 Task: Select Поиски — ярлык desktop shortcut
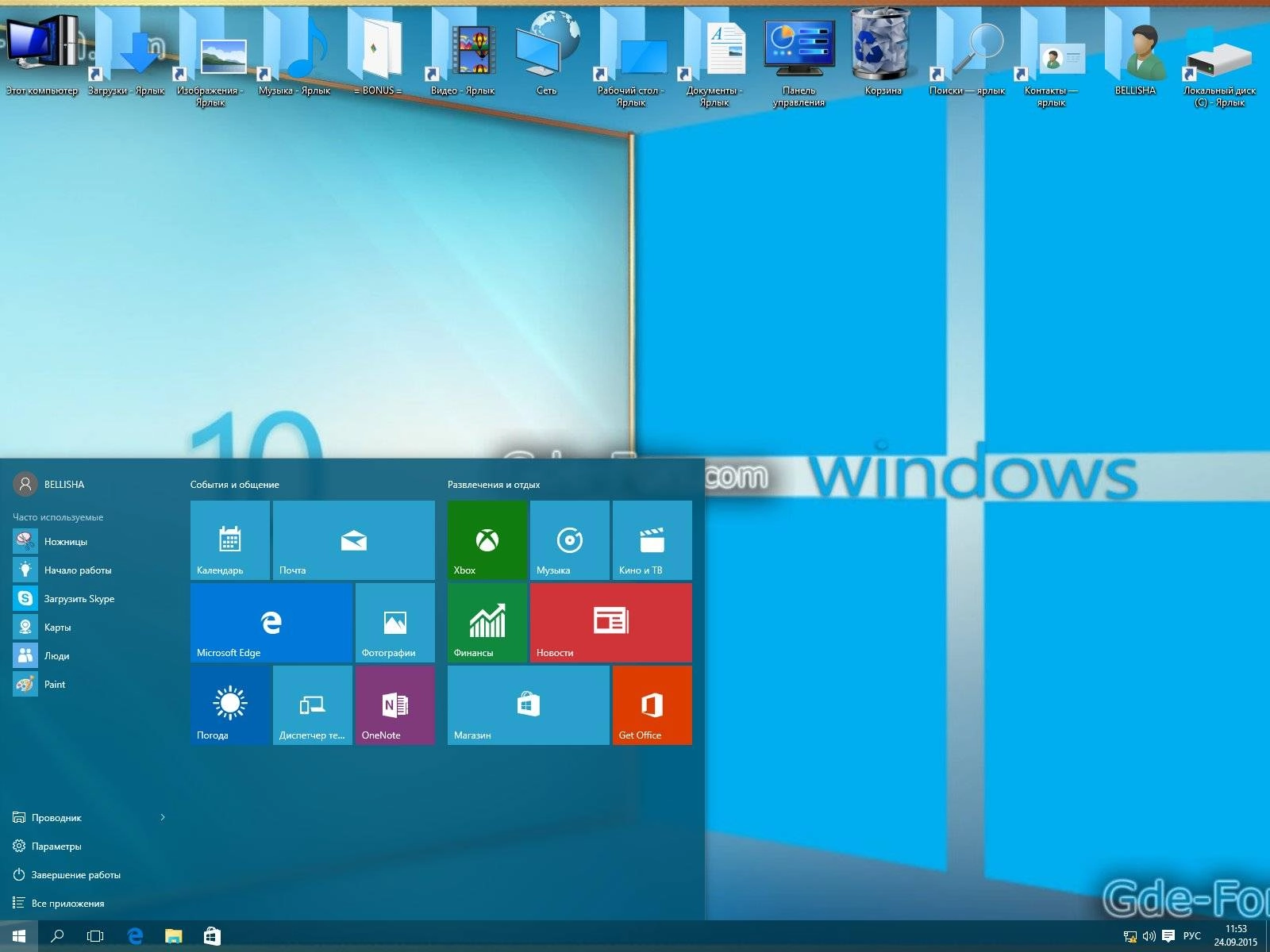click(x=968, y=54)
